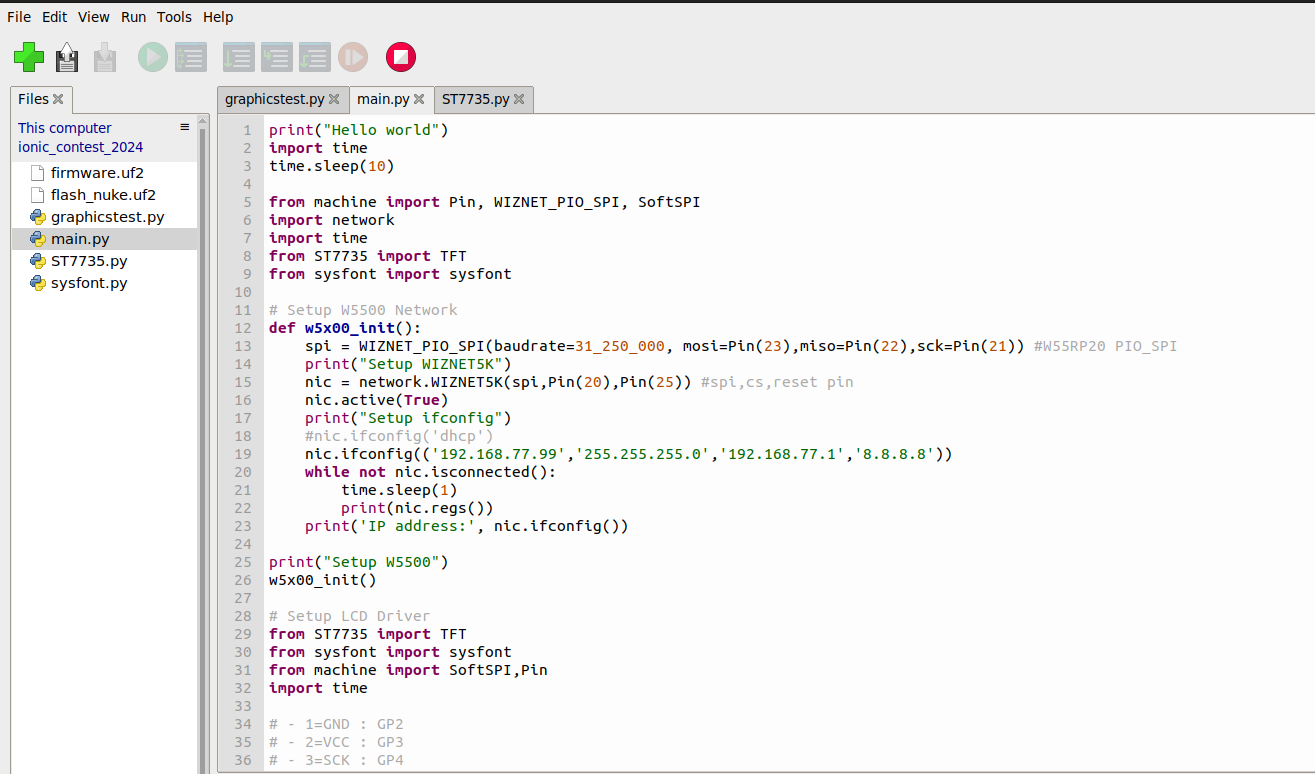1315x774 pixels.
Task: Click the Resume debugging icon
Action: click(353, 57)
